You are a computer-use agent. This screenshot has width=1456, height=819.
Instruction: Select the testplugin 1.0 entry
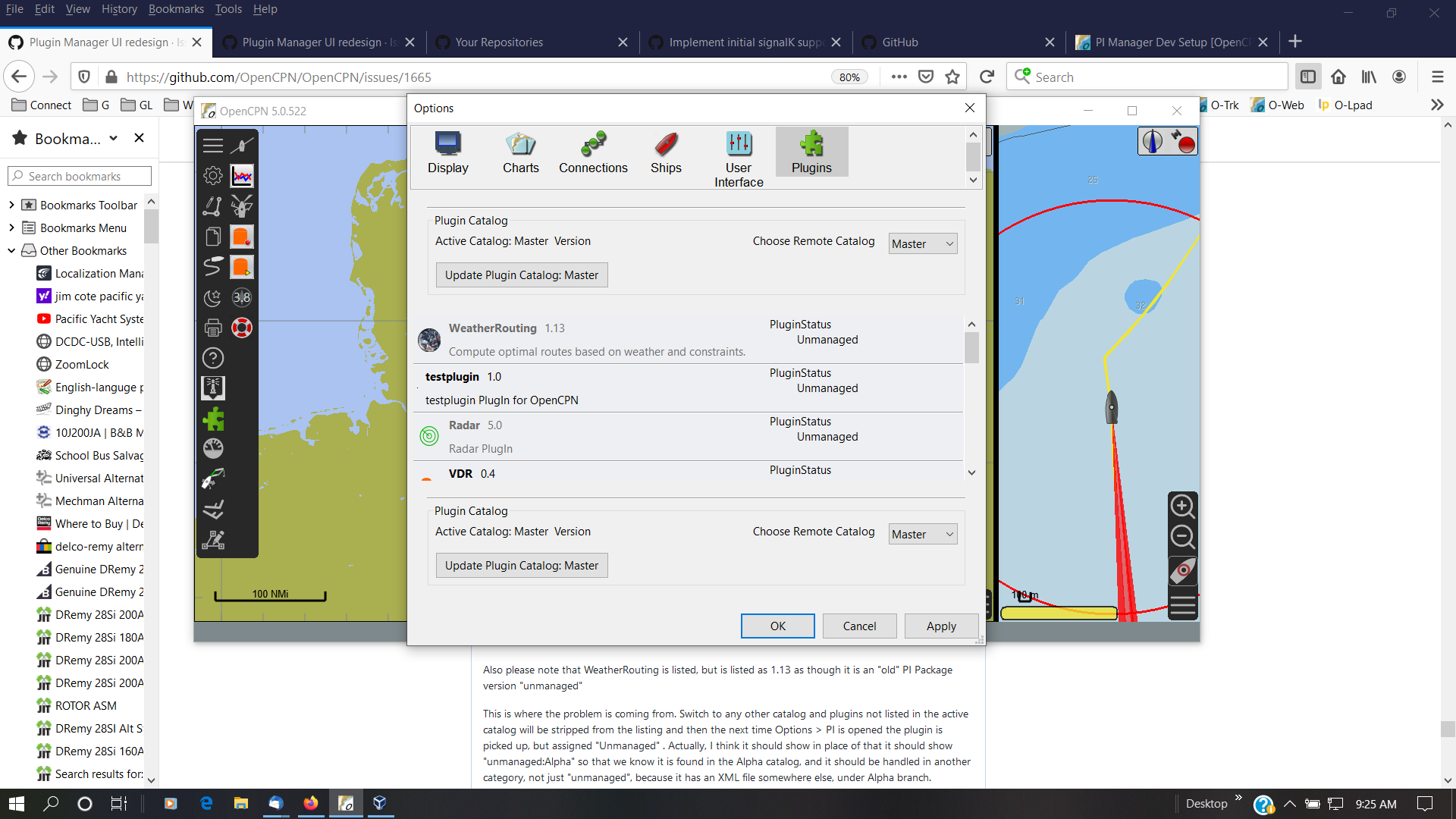point(688,388)
